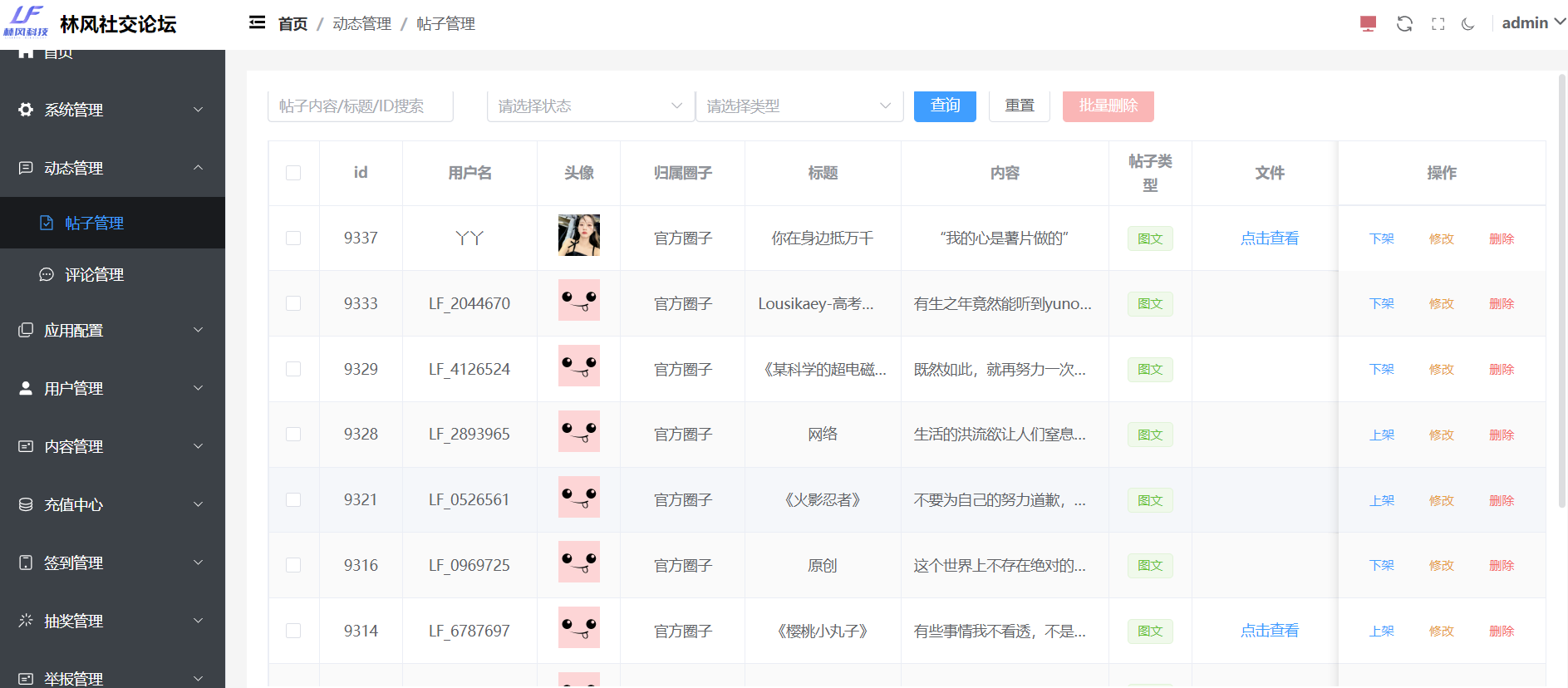Image resolution: width=1568 pixels, height=688 pixels.
Task: Click the icon beside 举报管理
Action: pyautogui.click(x=26, y=679)
